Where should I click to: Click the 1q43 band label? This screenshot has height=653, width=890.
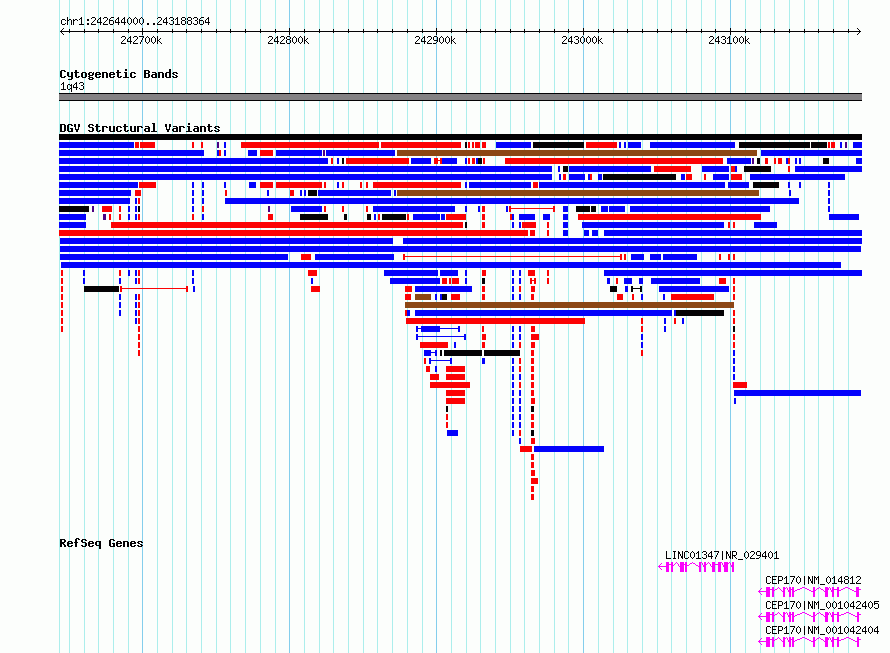[x=72, y=86]
